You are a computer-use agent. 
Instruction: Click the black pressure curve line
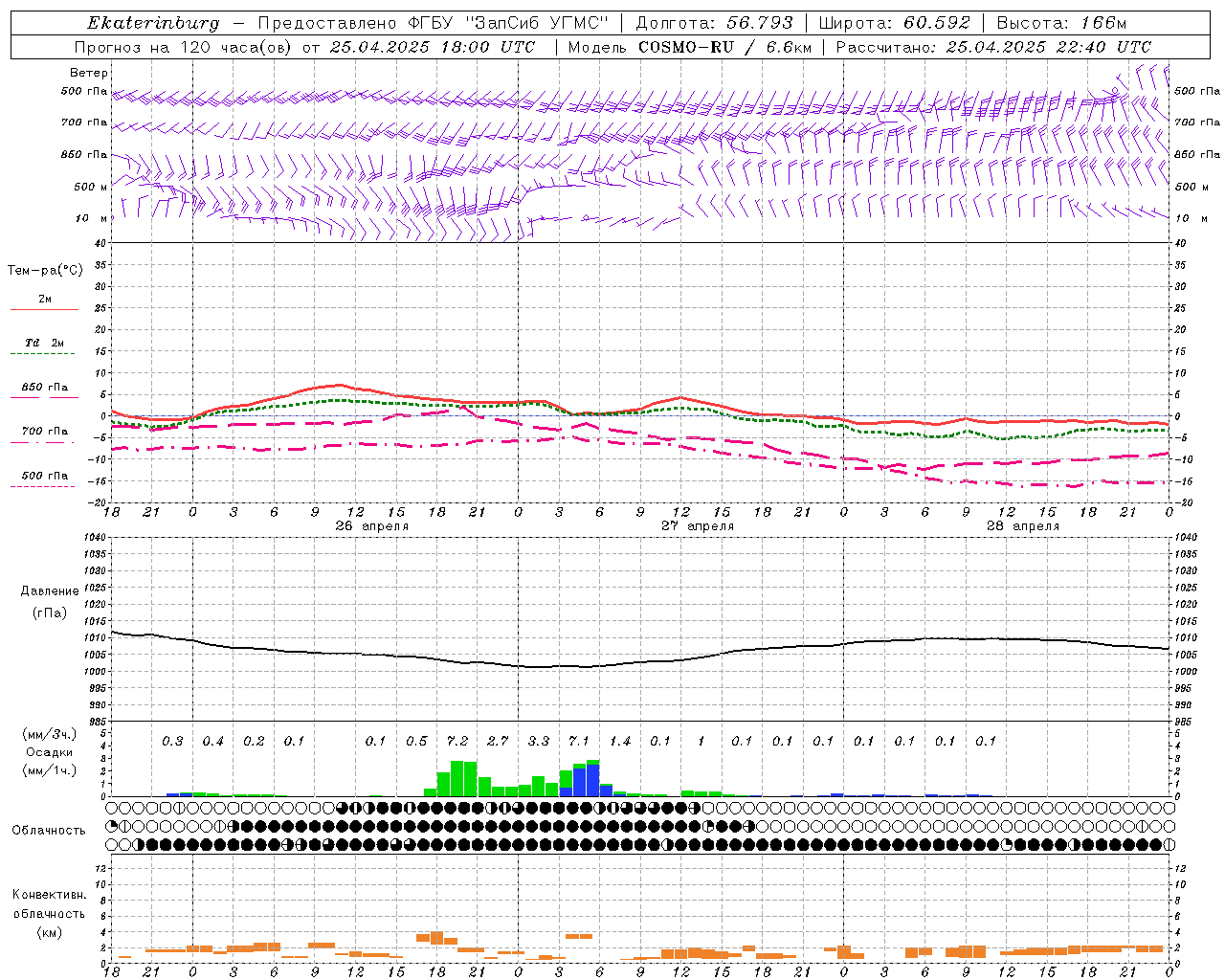[639, 662]
